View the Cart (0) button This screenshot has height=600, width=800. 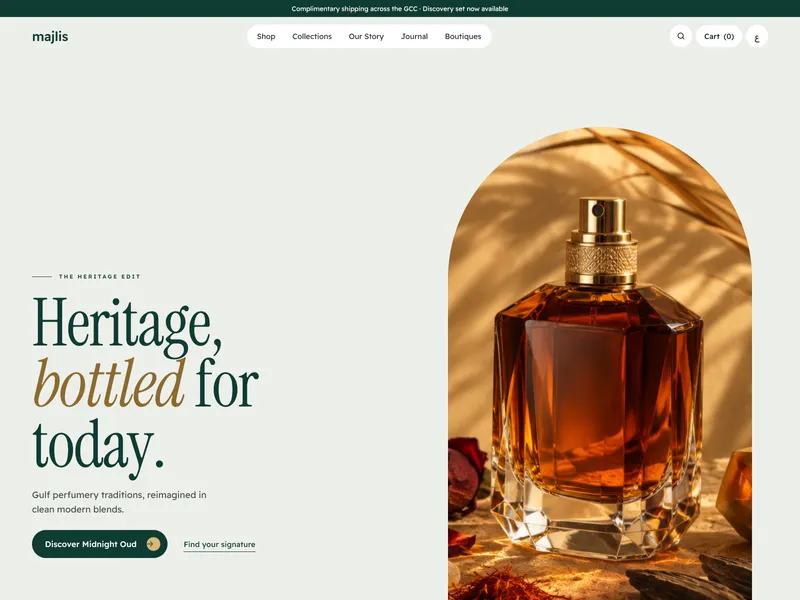tap(719, 36)
